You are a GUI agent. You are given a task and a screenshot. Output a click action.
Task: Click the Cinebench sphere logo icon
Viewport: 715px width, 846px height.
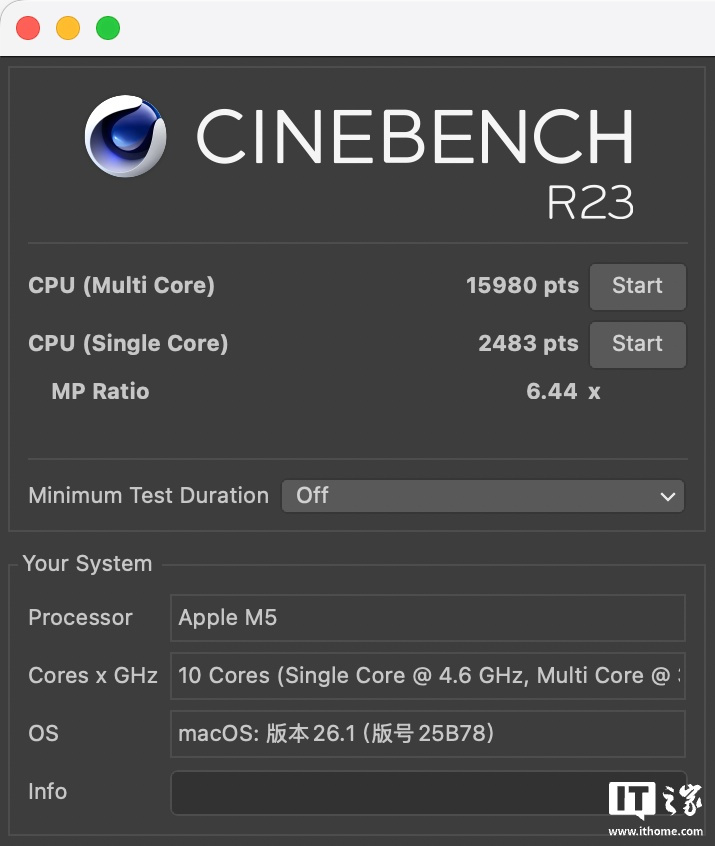tap(126, 137)
